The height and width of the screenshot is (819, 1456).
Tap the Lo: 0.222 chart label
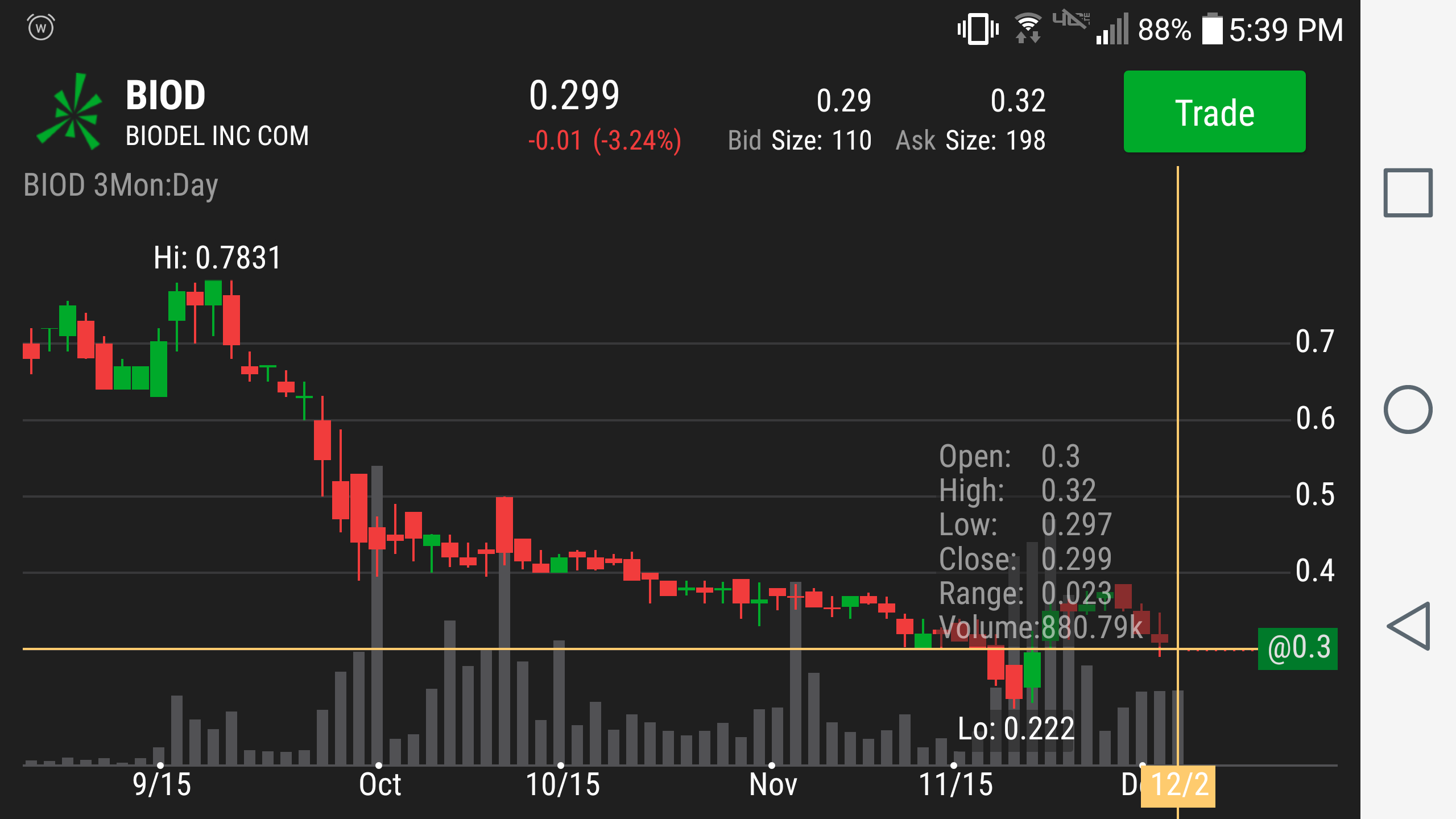[1016, 729]
